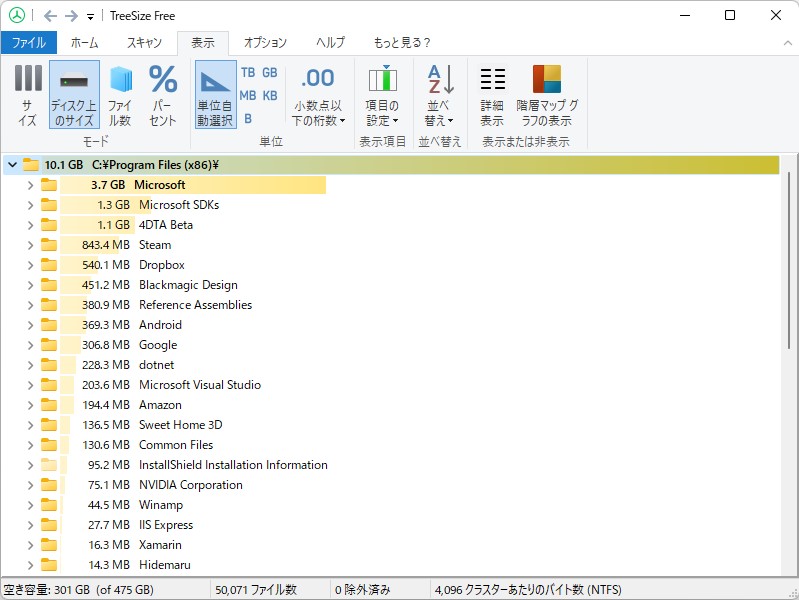Expand the Microsoft SDKs folder node

(x=31, y=205)
